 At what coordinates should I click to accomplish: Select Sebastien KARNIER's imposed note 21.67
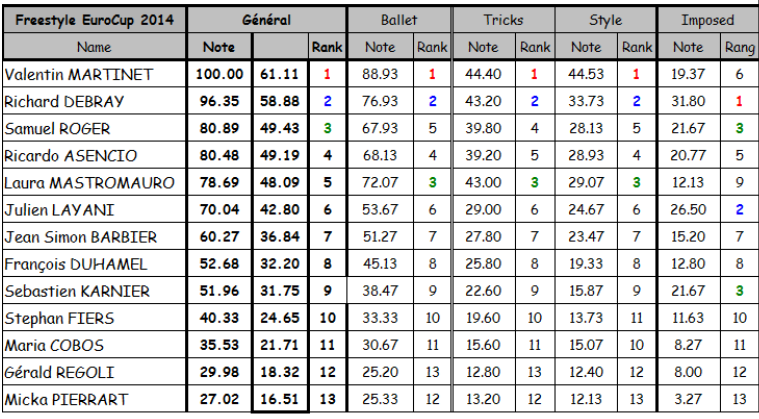688,291
